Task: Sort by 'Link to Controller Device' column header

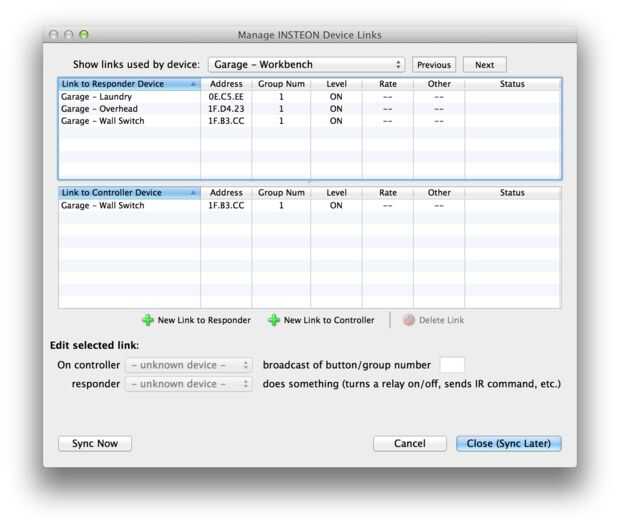Action: [129, 193]
